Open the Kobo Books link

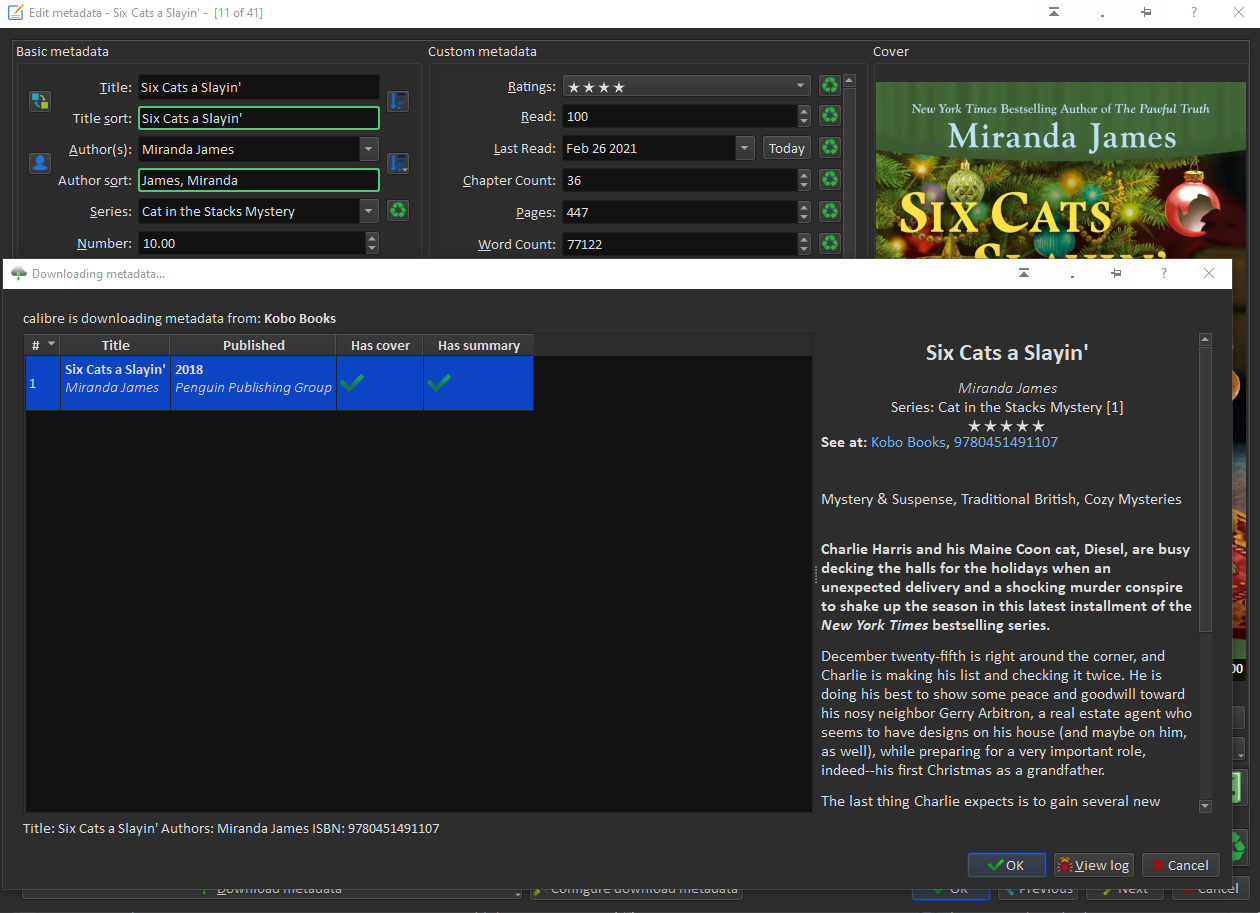point(908,442)
